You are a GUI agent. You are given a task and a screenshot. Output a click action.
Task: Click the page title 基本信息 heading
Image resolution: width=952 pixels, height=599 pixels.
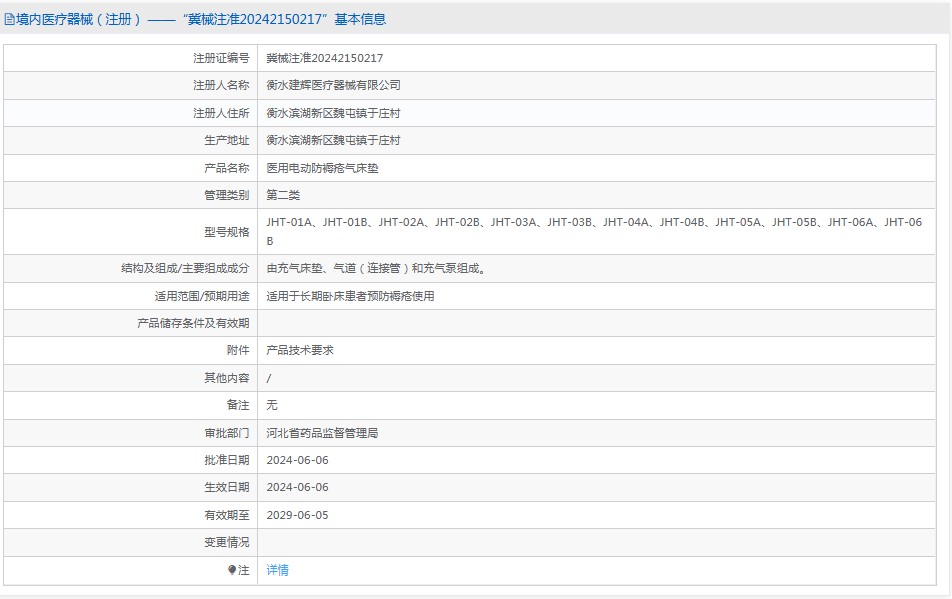[357, 18]
